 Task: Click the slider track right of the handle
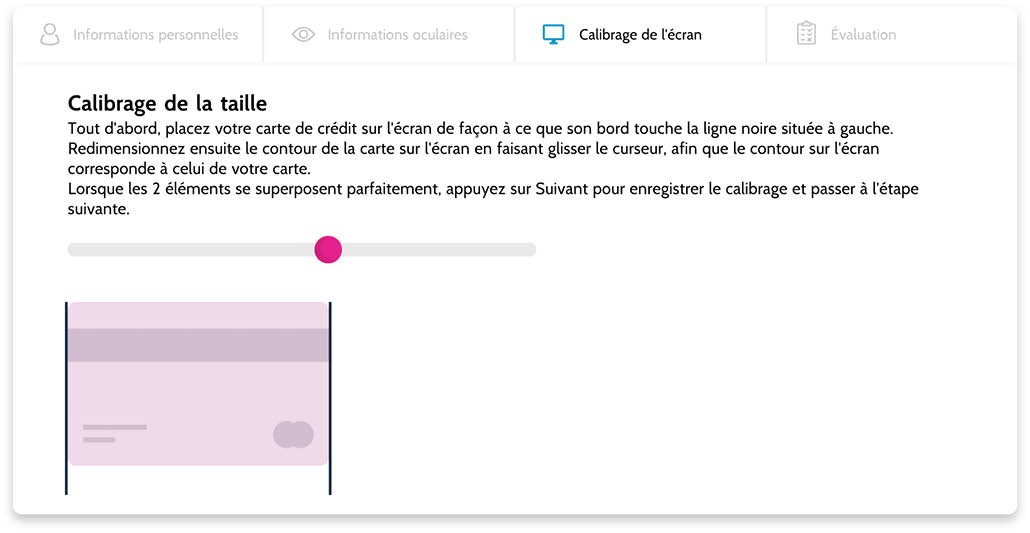(x=439, y=250)
